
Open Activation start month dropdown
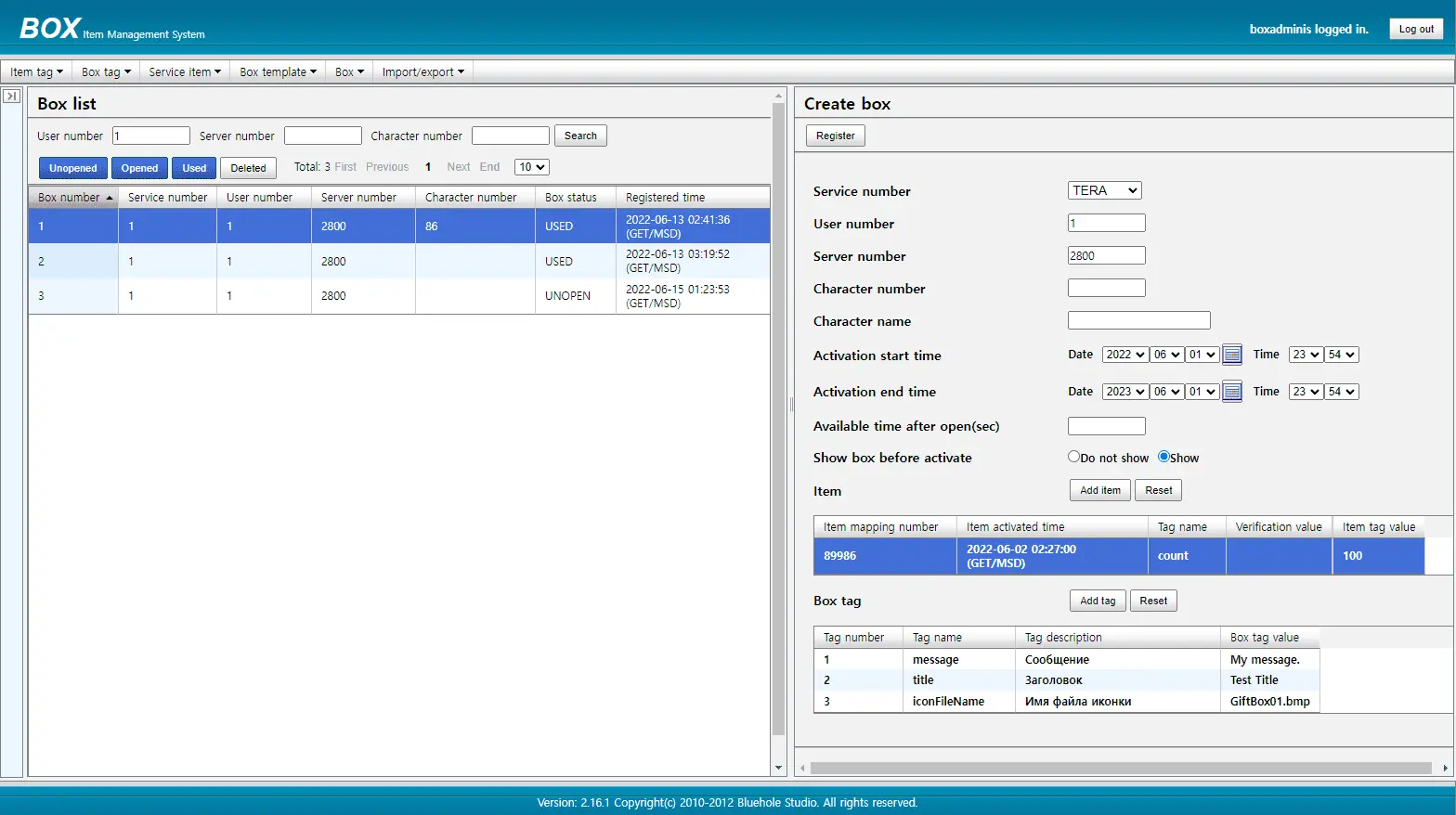[1167, 355]
